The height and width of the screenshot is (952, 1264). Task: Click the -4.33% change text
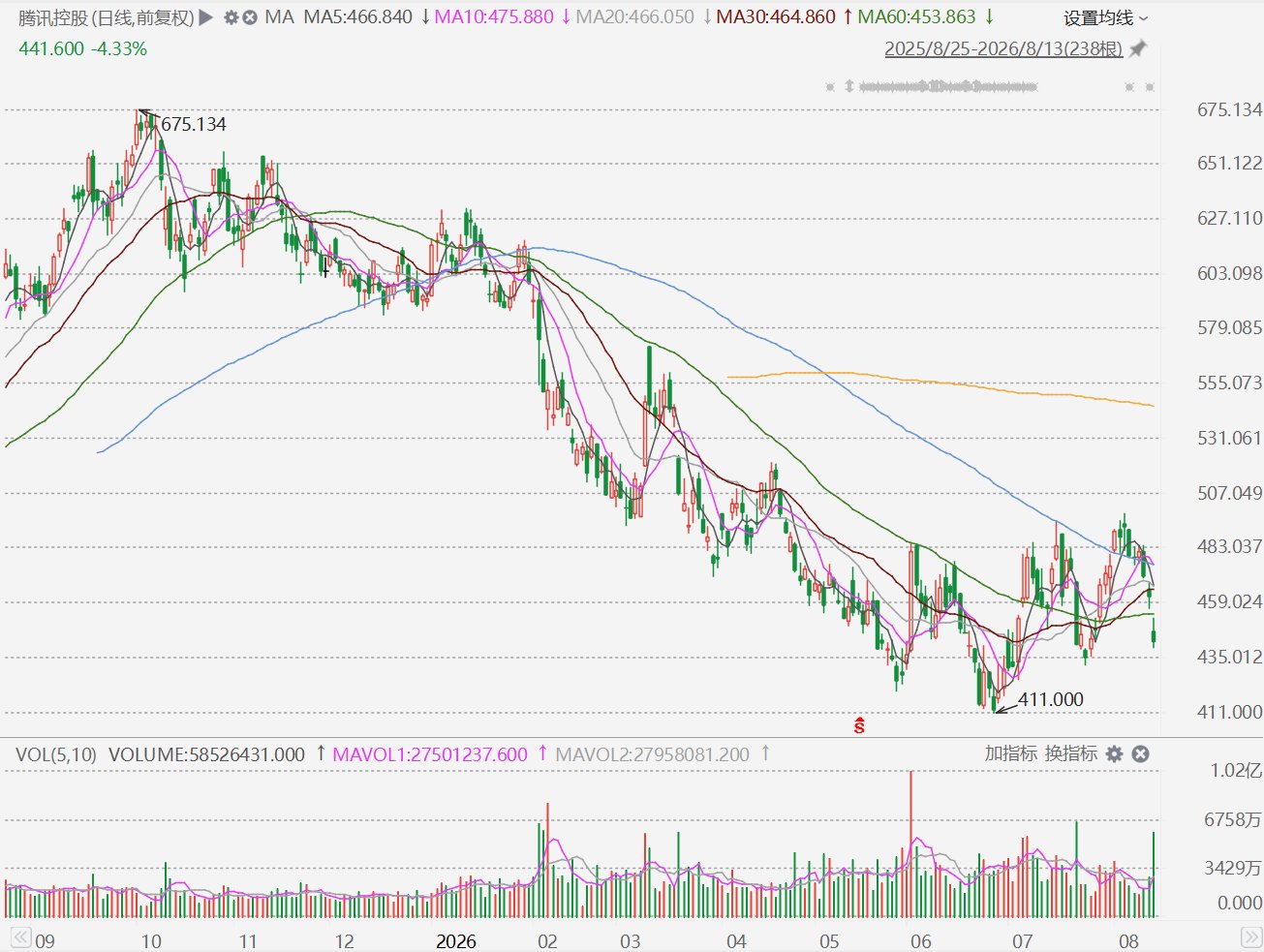pyautogui.click(x=119, y=48)
